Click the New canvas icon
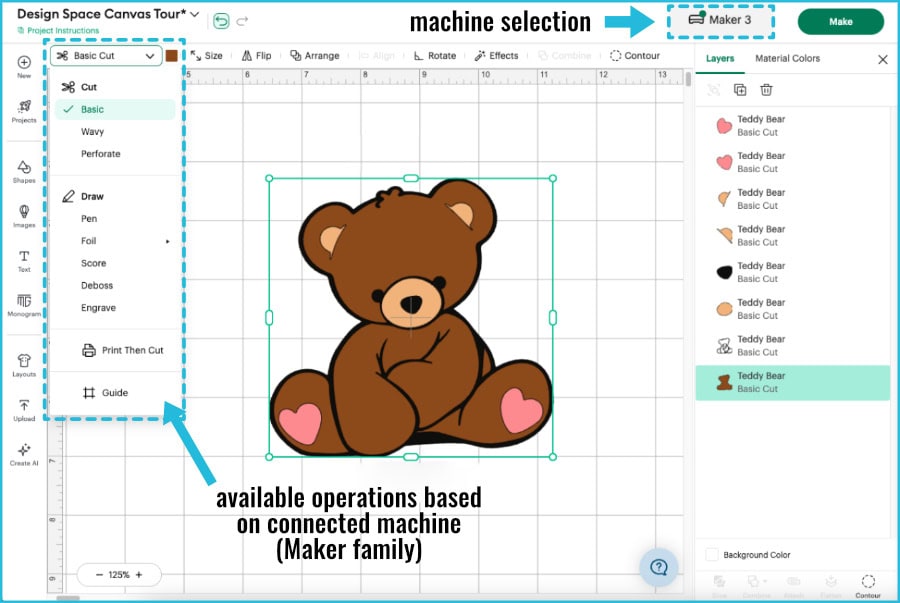The height and width of the screenshot is (603, 900). (24, 66)
